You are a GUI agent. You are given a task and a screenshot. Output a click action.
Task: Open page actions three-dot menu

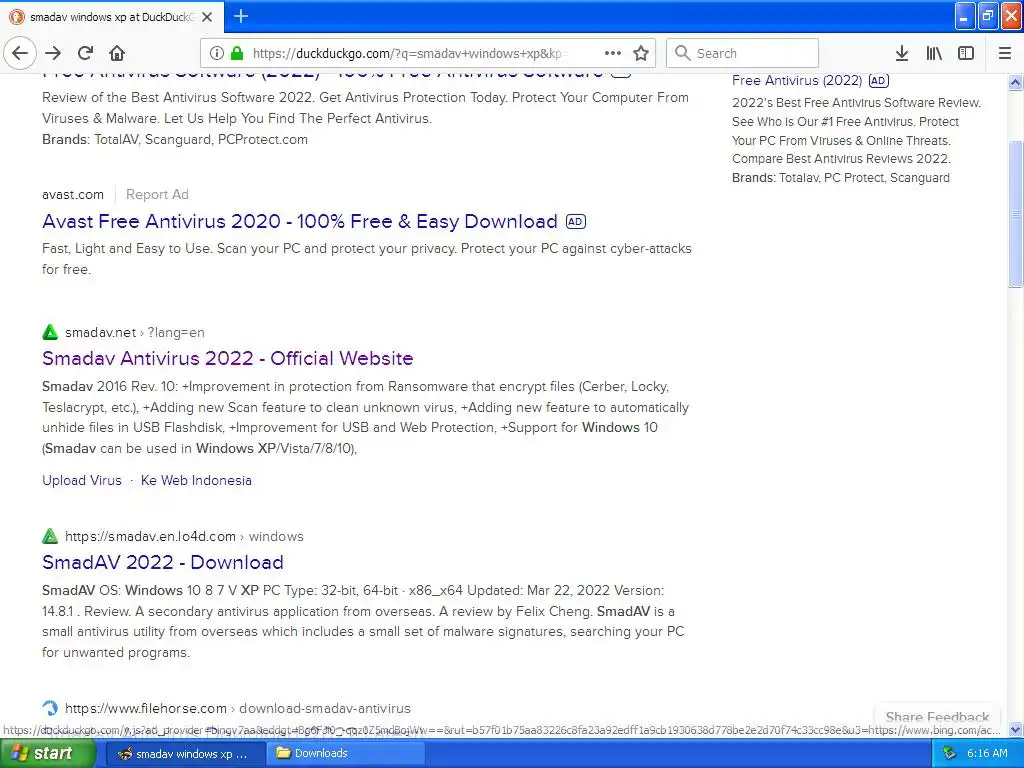613,53
